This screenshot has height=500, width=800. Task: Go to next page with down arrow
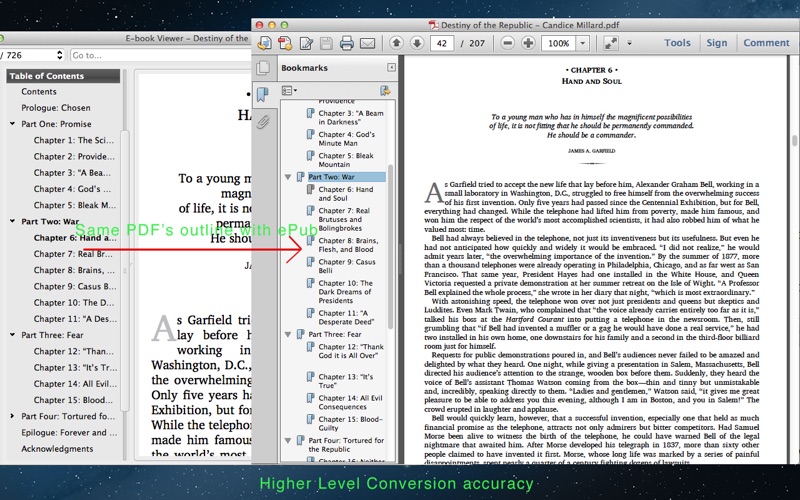(x=417, y=43)
